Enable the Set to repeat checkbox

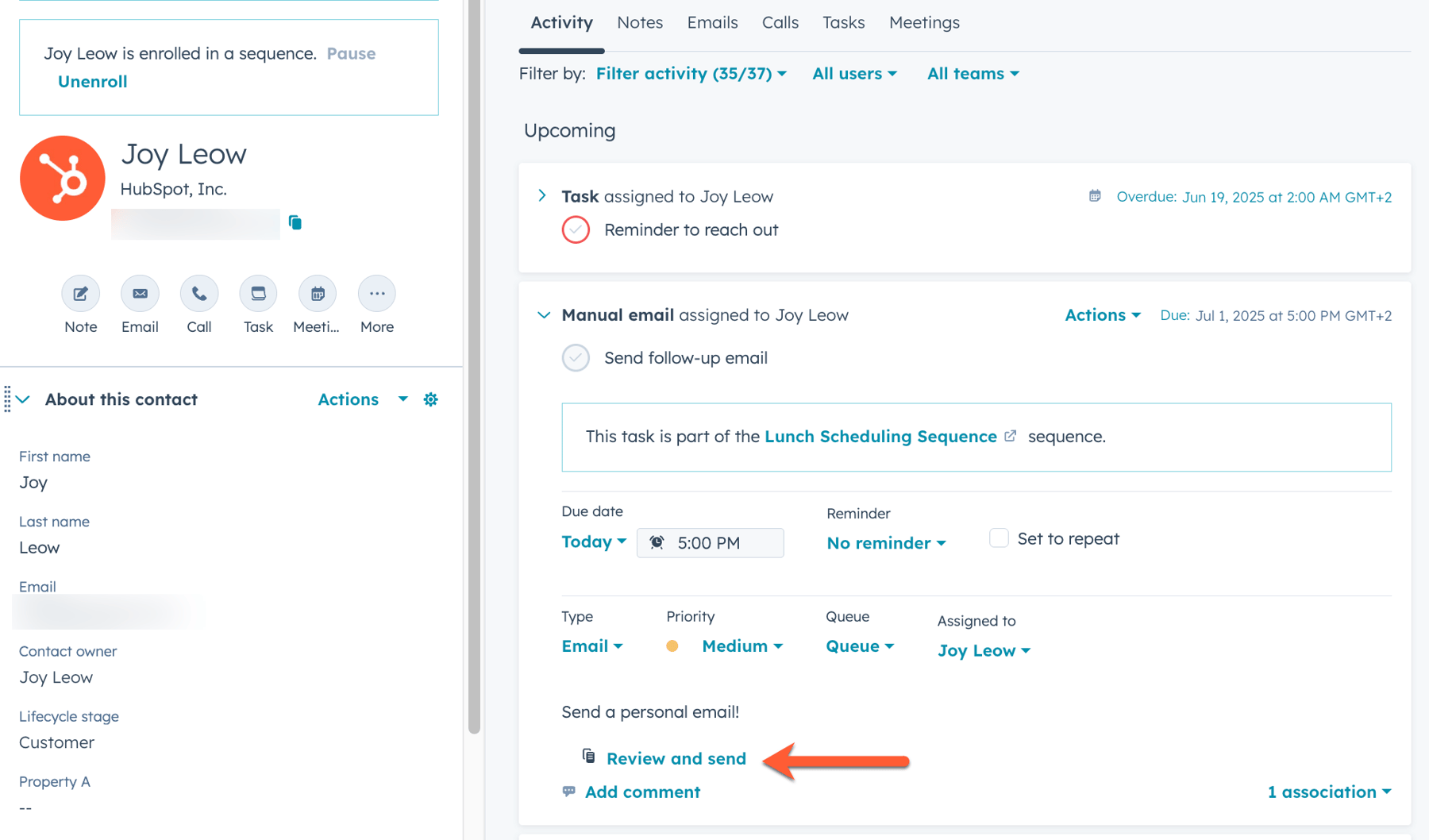click(998, 538)
